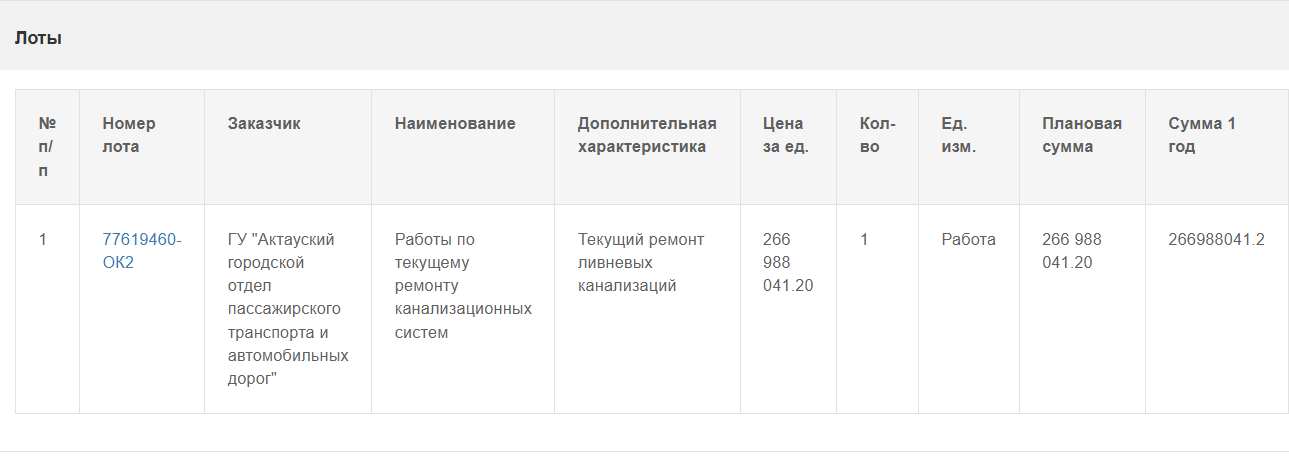Screen dimensions: 1289x460
Task: Click the "Ед. изм." column header
Action: click(958, 135)
